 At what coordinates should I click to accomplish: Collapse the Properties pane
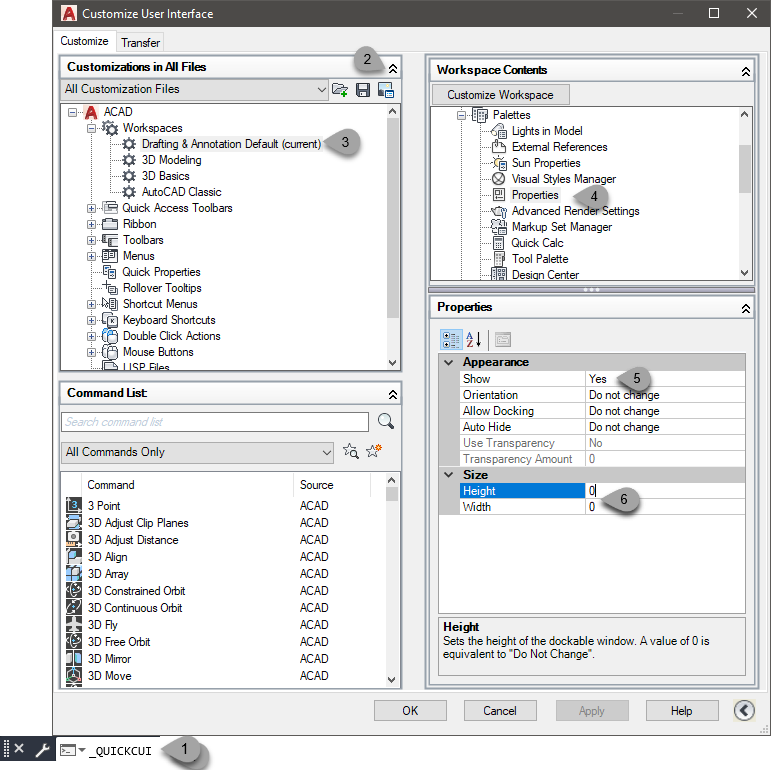tap(745, 309)
